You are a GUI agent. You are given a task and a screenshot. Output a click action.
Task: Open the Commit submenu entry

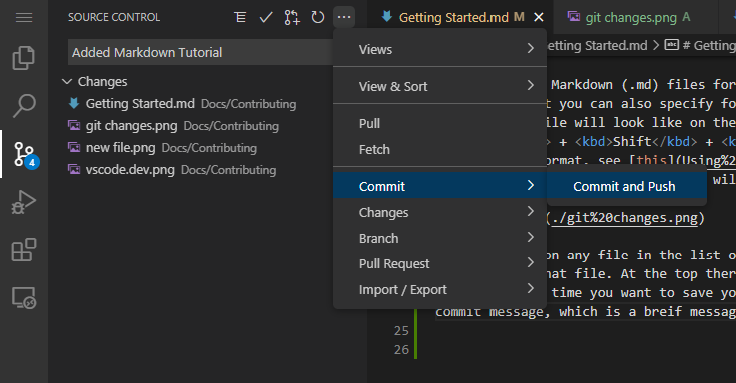[x=440, y=186]
